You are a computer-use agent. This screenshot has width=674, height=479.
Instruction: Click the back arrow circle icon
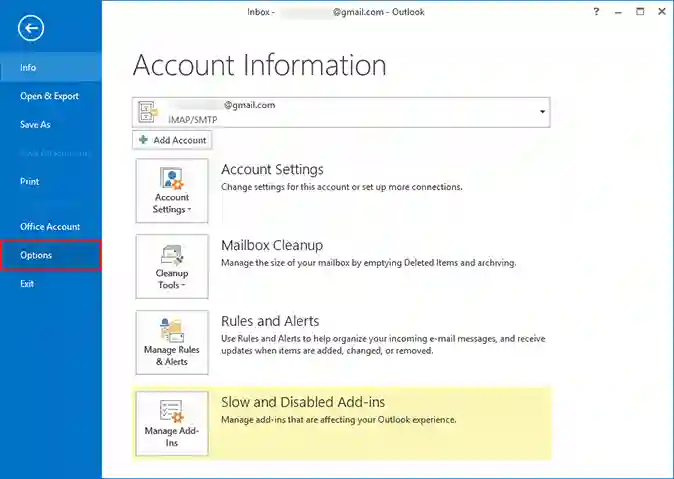(31, 28)
